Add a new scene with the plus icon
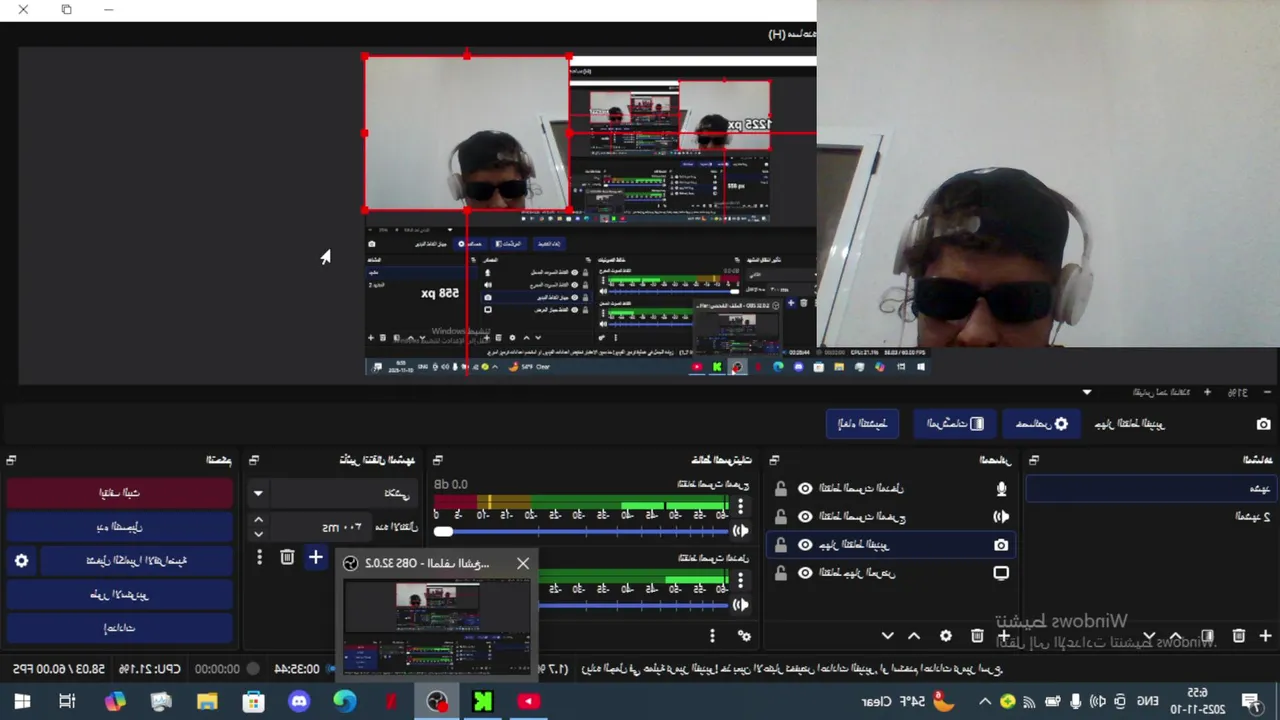 pos(1265,635)
